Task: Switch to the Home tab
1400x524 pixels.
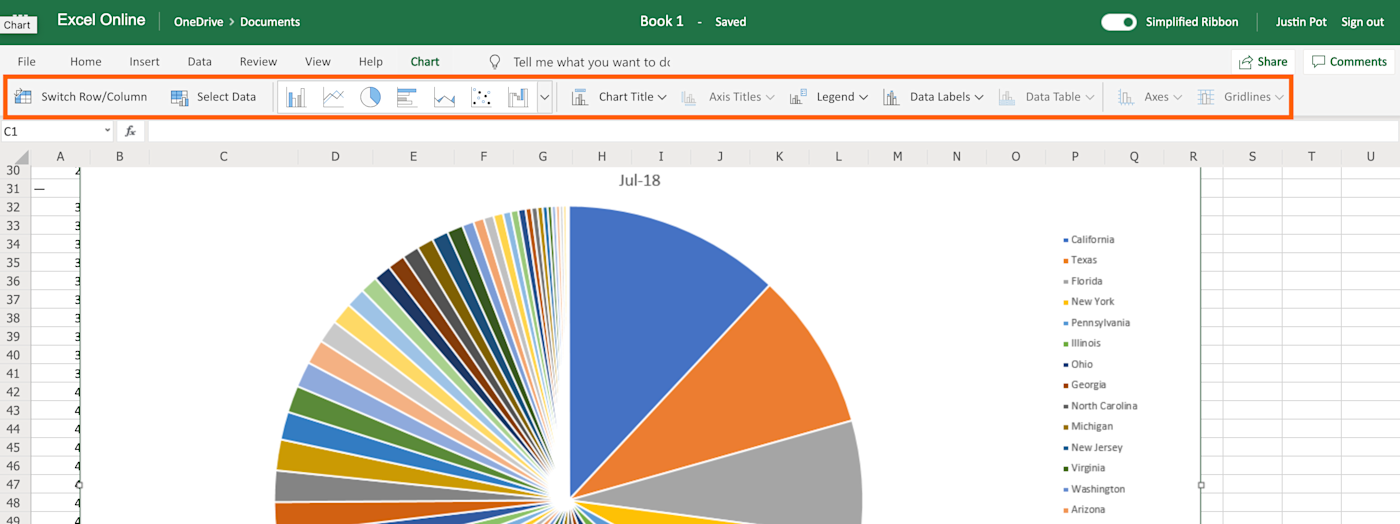Action: click(86, 62)
